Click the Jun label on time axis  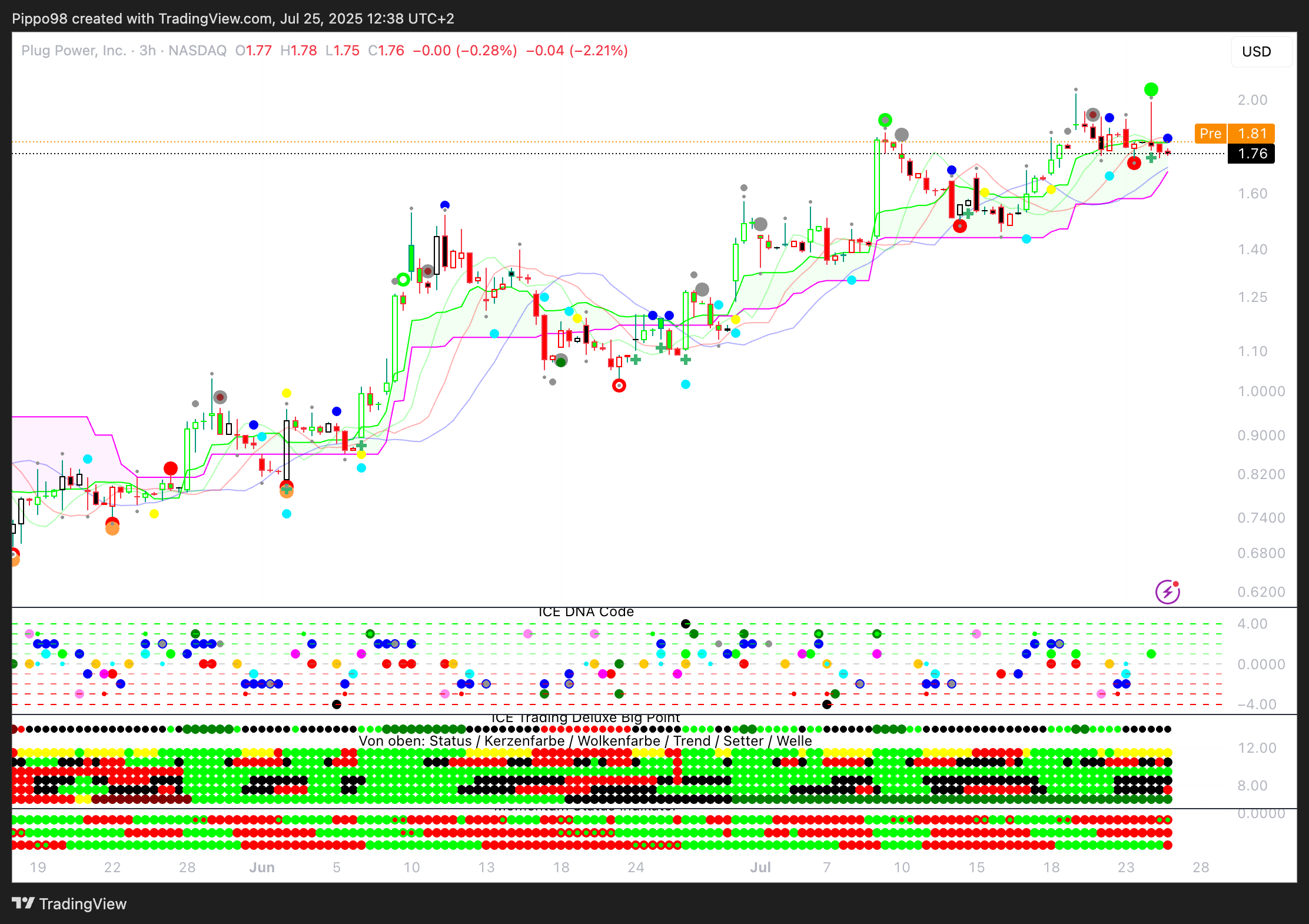click(262, 868)
